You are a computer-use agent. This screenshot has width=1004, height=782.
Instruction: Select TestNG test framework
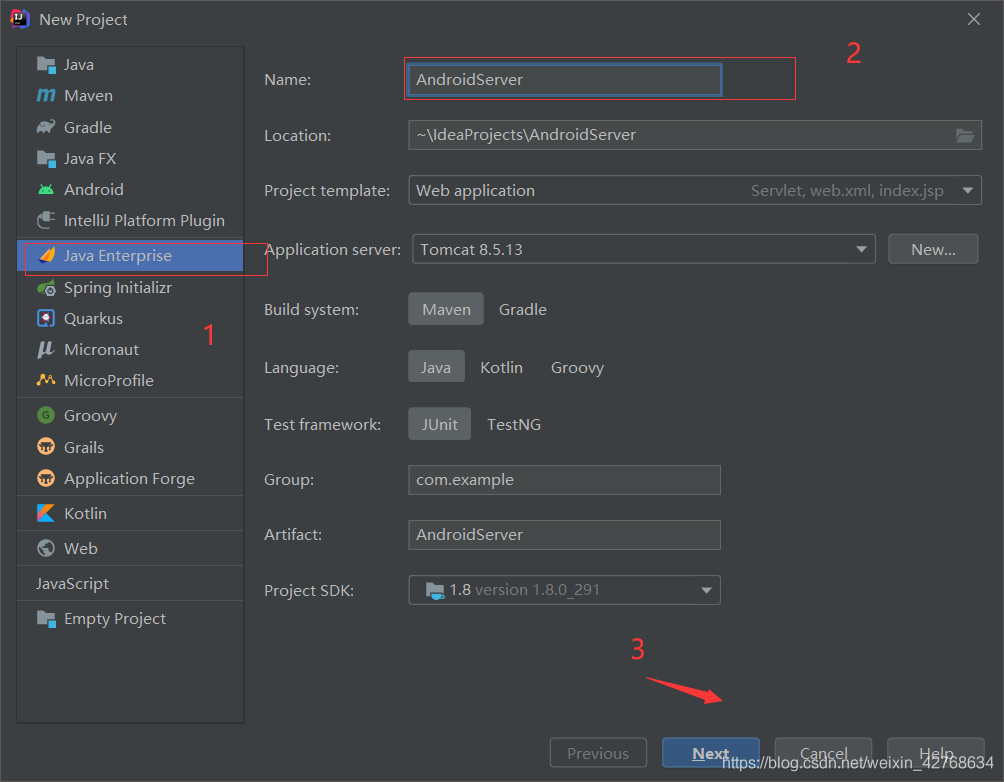514,424
